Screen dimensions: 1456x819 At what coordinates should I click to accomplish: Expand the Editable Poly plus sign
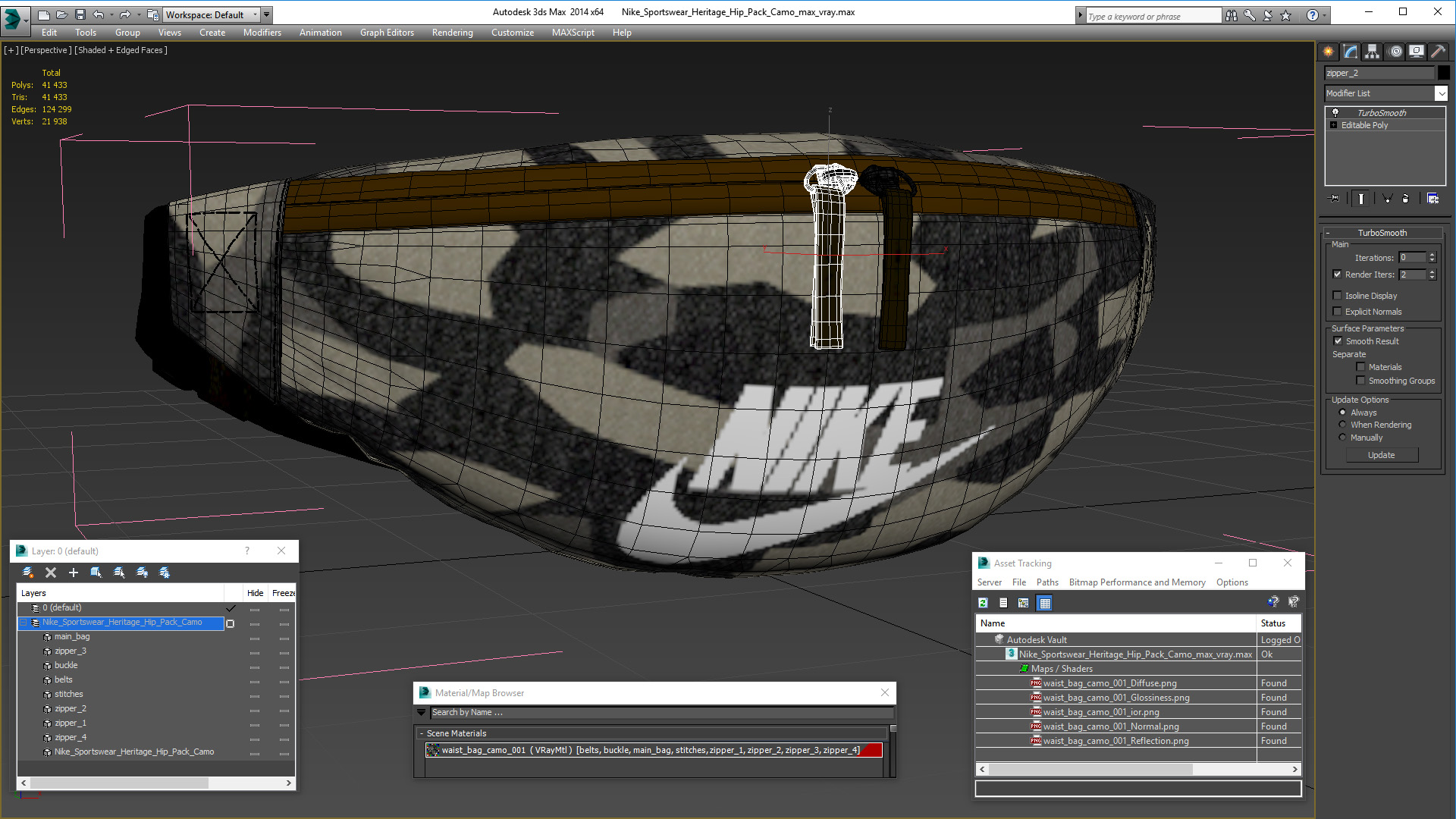point(1333,125)
